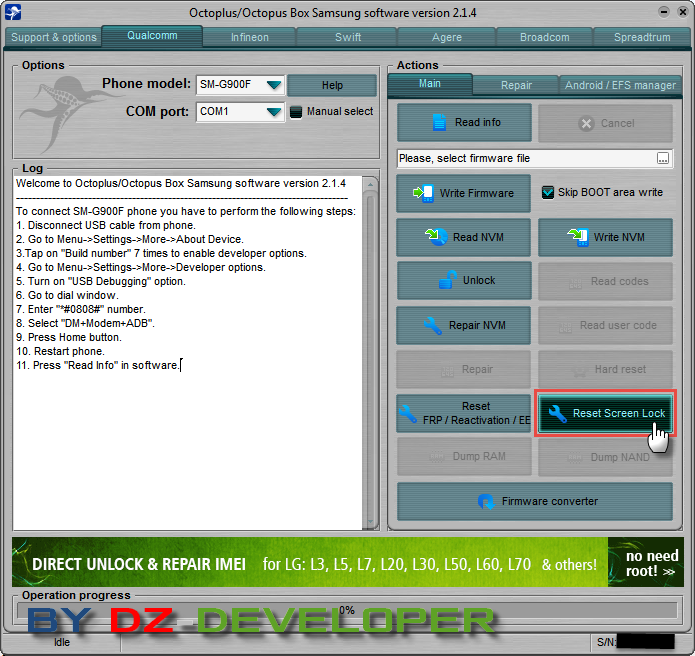Screen dimensions: 695x656
Task: Click log line 'Restart phone.'
Action: pos(60,351)
